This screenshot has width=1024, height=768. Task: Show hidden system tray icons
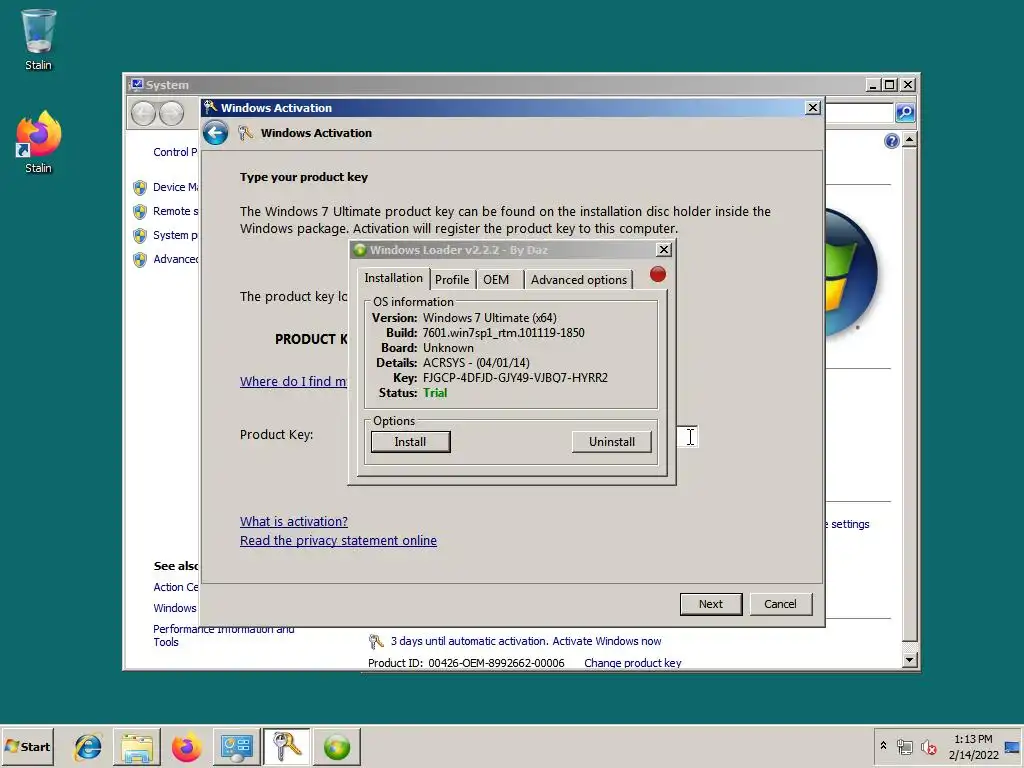click(x=884, y=745)
